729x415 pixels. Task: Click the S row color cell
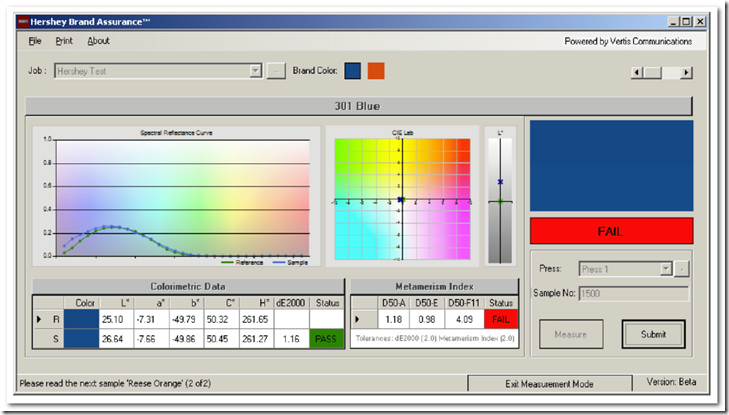82,339
